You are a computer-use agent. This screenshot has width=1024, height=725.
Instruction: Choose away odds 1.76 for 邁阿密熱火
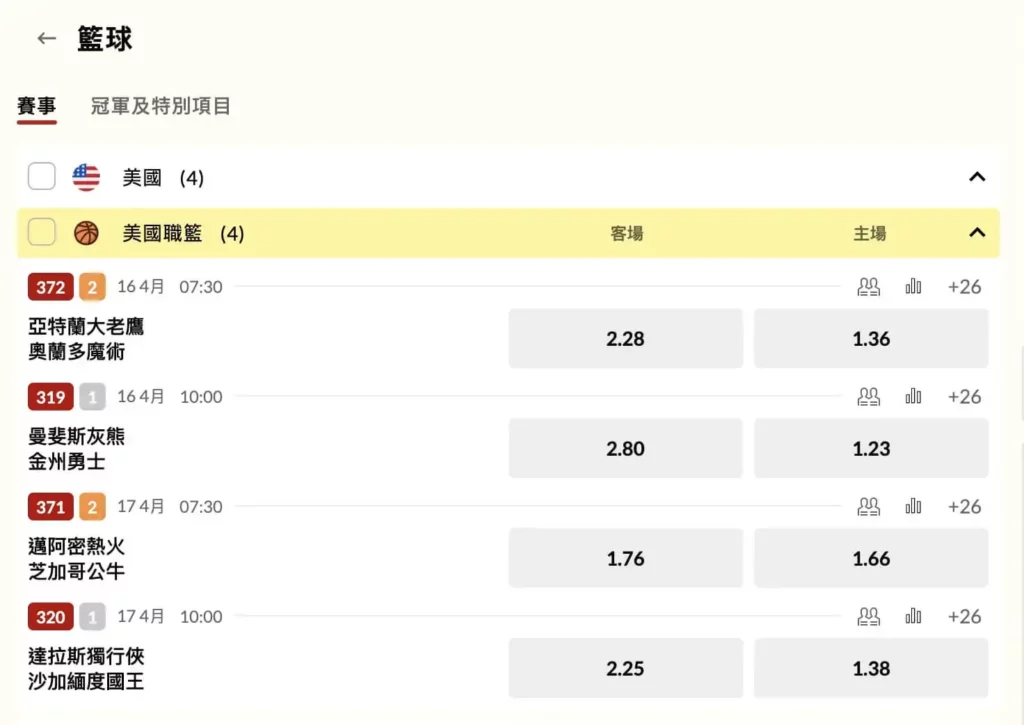(x=625, y=559)
